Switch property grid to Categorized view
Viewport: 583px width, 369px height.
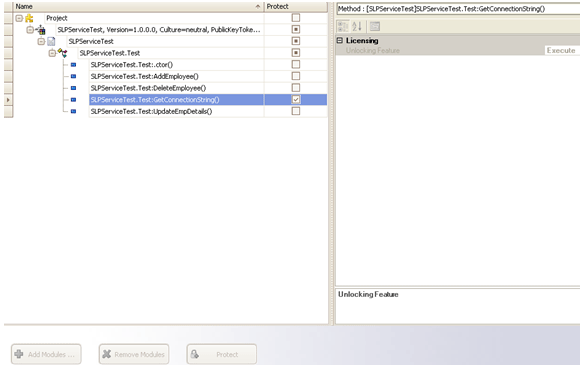coord(343,26)
